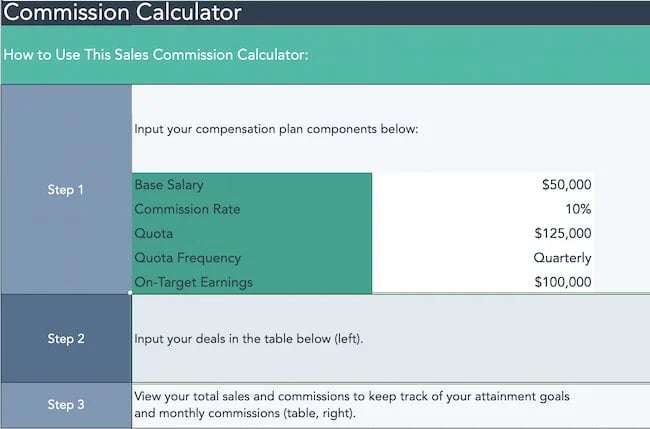Viewport: 650px width, 429px height.
Task: Select the Step 1 cell
Action: click(x=66, y=189)
